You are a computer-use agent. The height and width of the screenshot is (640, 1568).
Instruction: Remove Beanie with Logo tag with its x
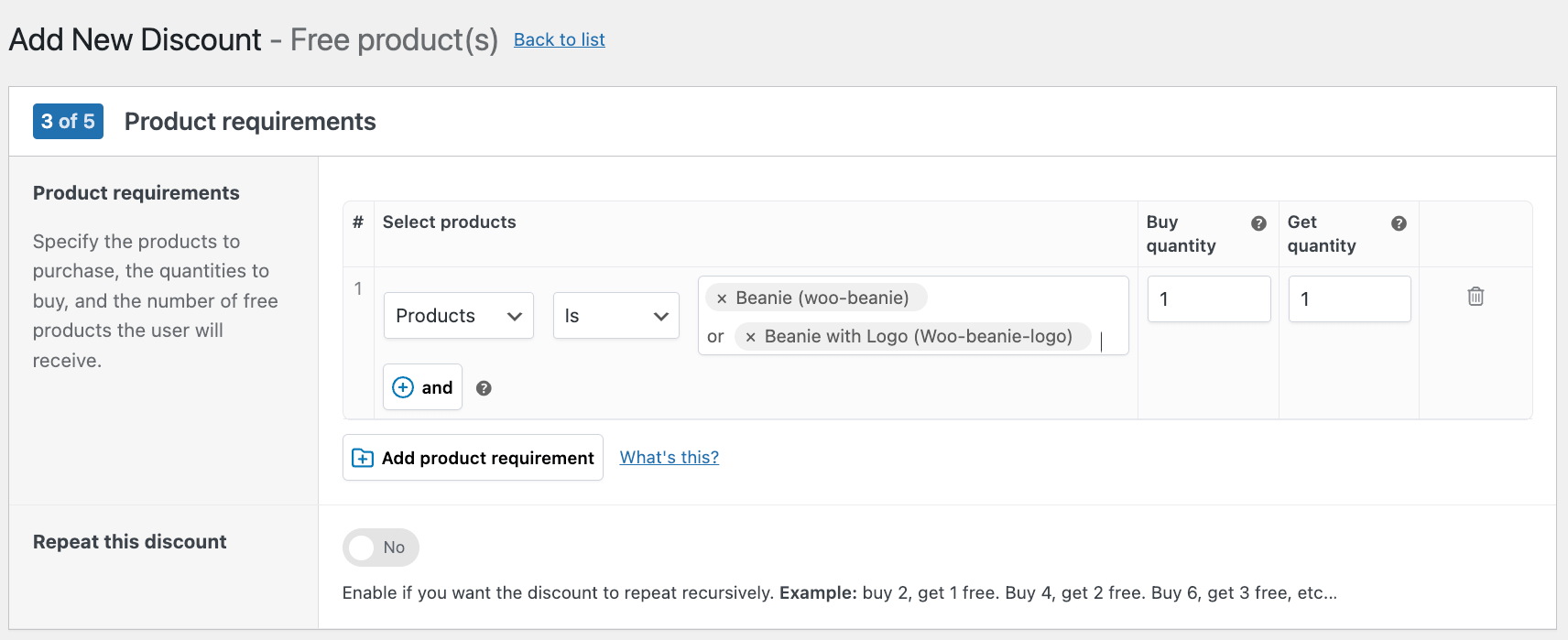coord(750,337)
